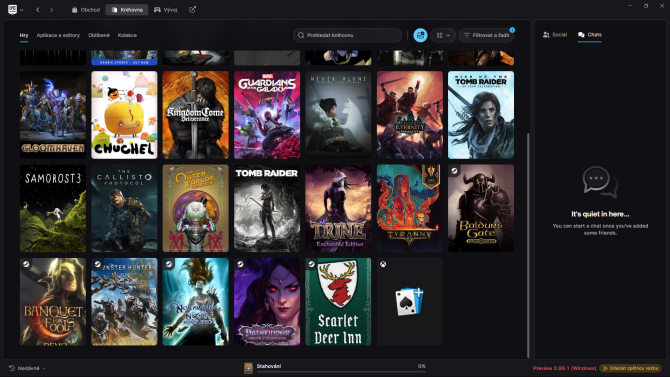Screen dimensions: 670x377
Task: Select the Aplikace a editory tab
Action: pos(58,35)
